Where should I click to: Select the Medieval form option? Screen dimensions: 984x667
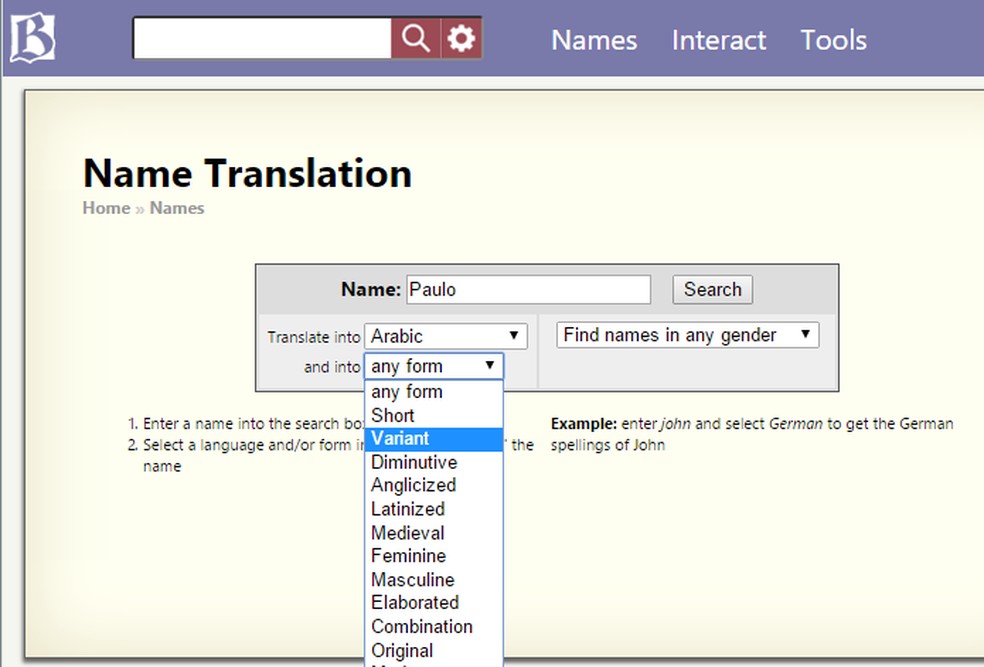pos(407,532)
